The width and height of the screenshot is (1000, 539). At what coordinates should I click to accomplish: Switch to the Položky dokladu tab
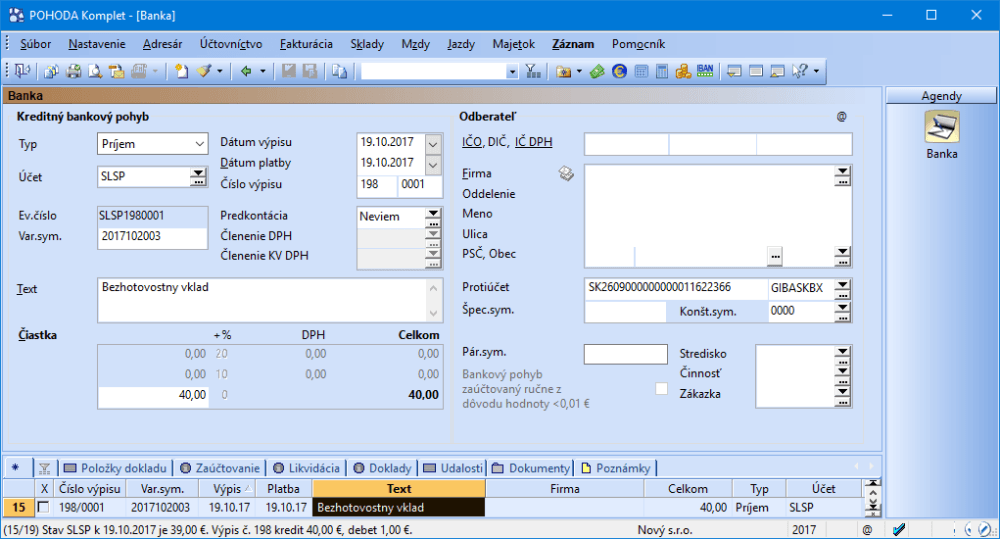[115, 468]
